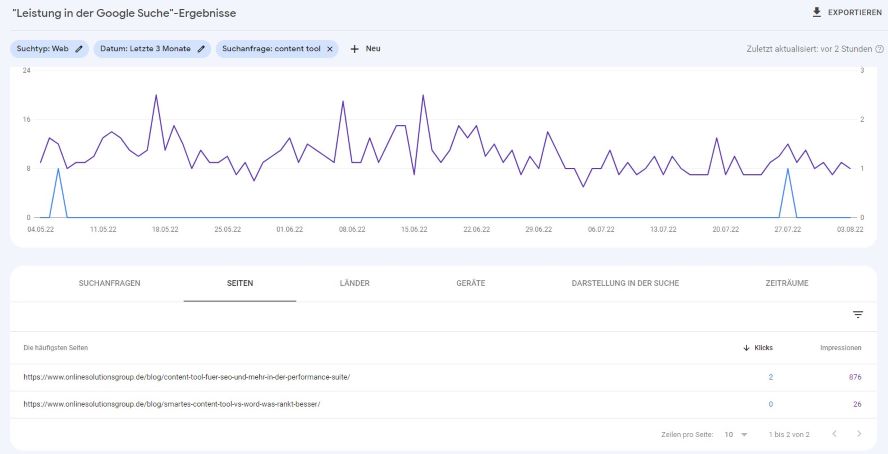Click the Exportieren button label
Image resolution: width=888 pixels, height=454 pixels.
point(855,12)
